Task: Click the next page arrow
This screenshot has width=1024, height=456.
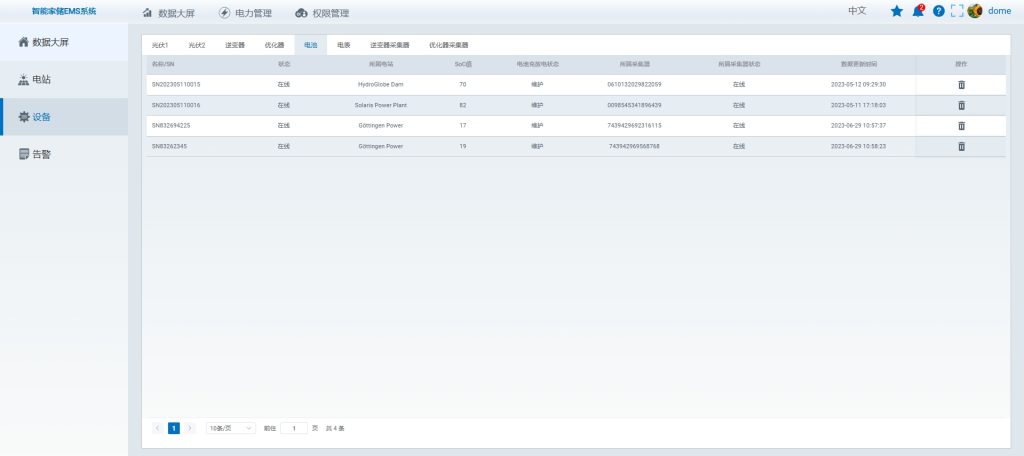Action: pyautogui.click(x=190, y=428)
